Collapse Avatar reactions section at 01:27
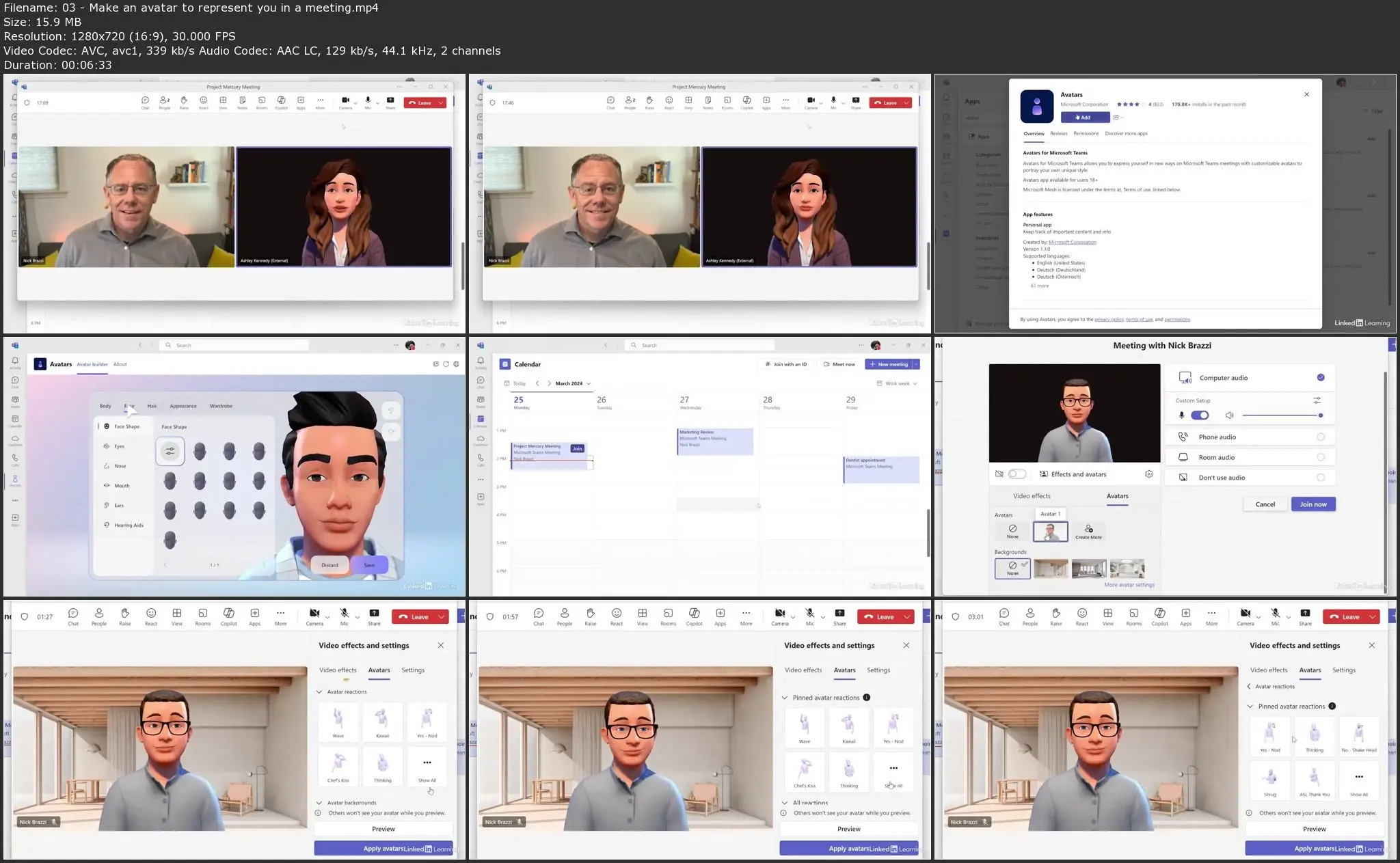This screenshot has height=863, width=1400. pos(319,691)
